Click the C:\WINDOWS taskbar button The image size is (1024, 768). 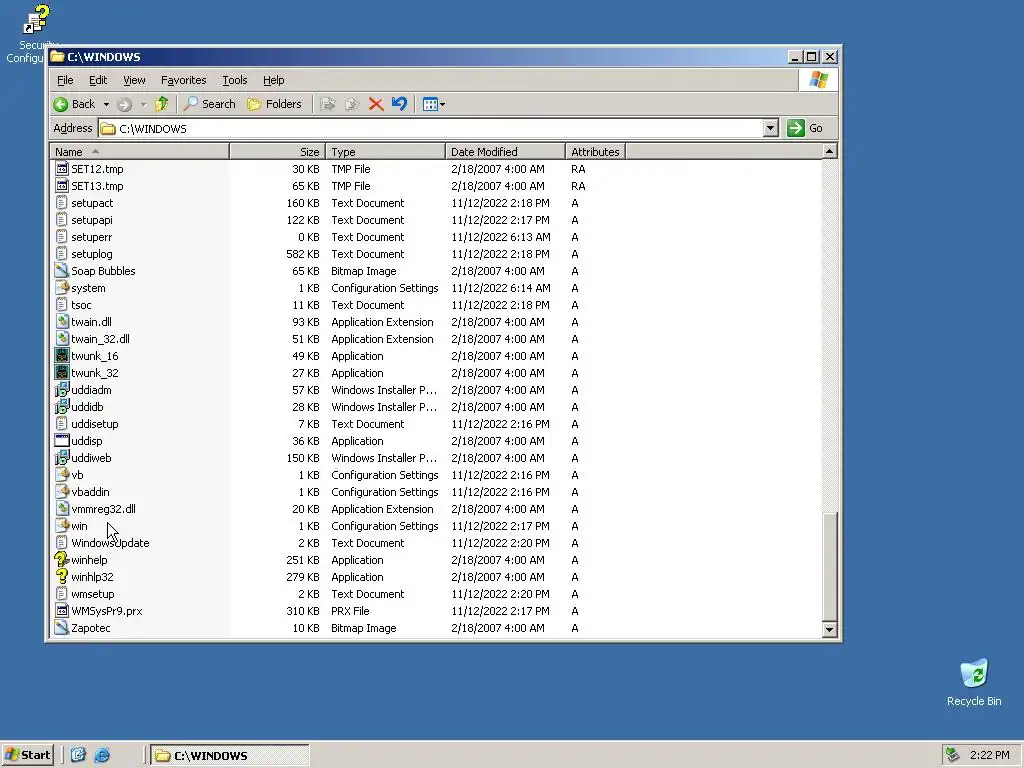(x=230, y=755)
